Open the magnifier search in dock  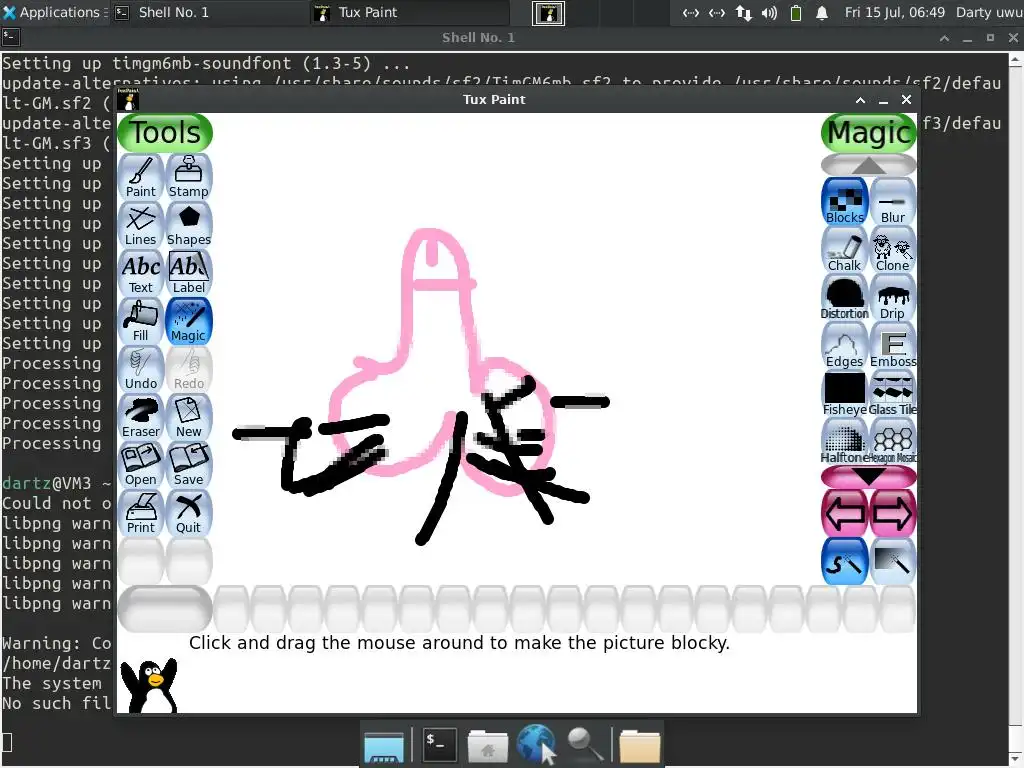584,745
